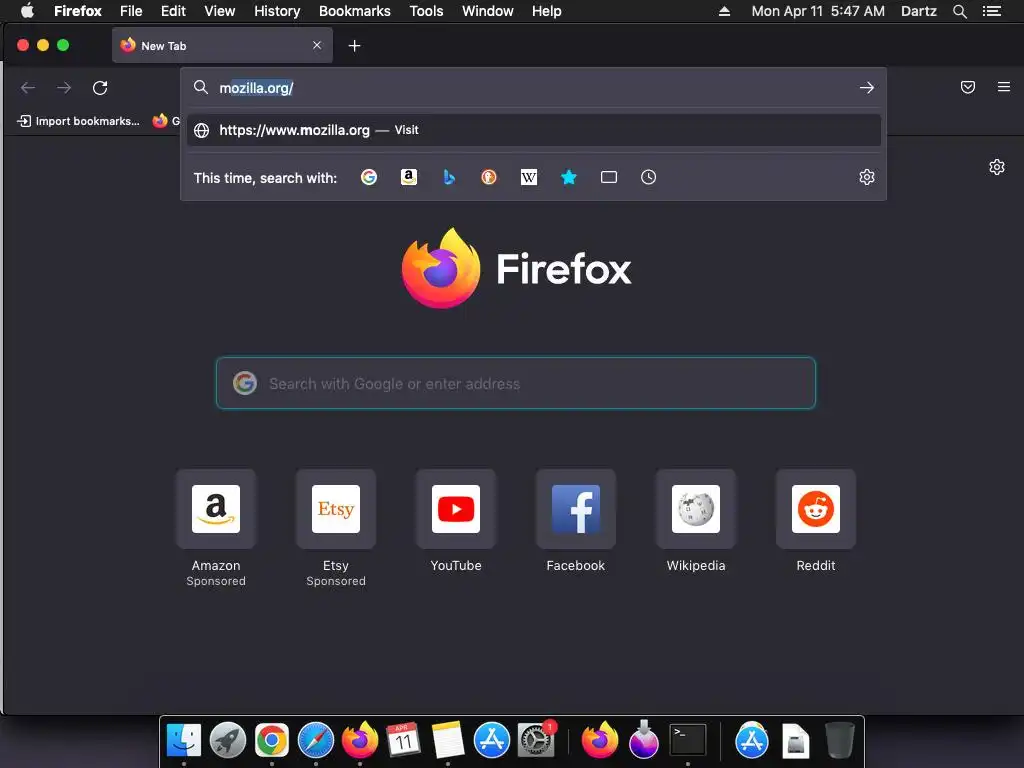This screenshot has height=768, width=1024.
Task: Open the File menu
Action: [131, 11]
